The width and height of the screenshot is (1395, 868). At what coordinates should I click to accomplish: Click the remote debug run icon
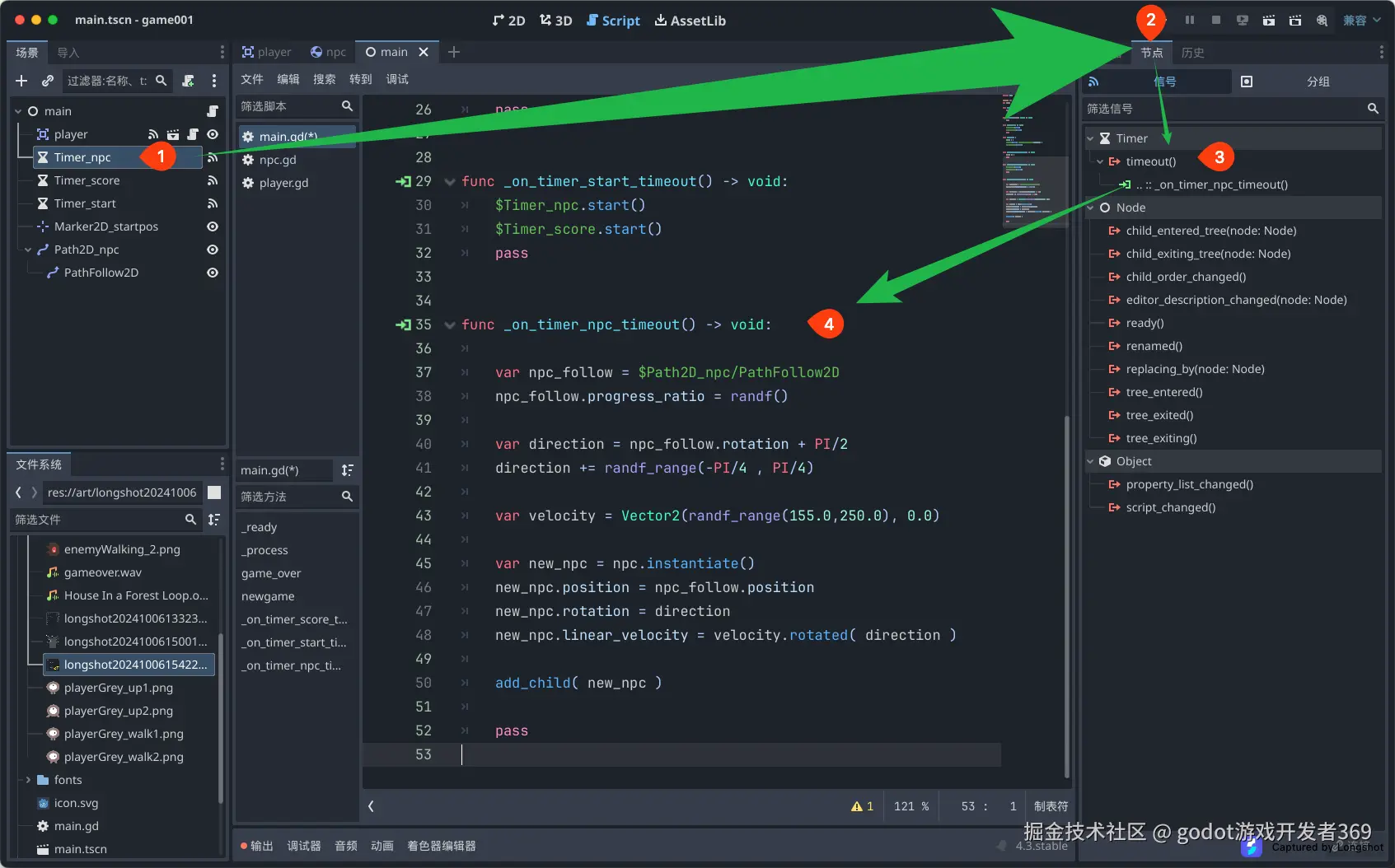[x=1243, y=20]
